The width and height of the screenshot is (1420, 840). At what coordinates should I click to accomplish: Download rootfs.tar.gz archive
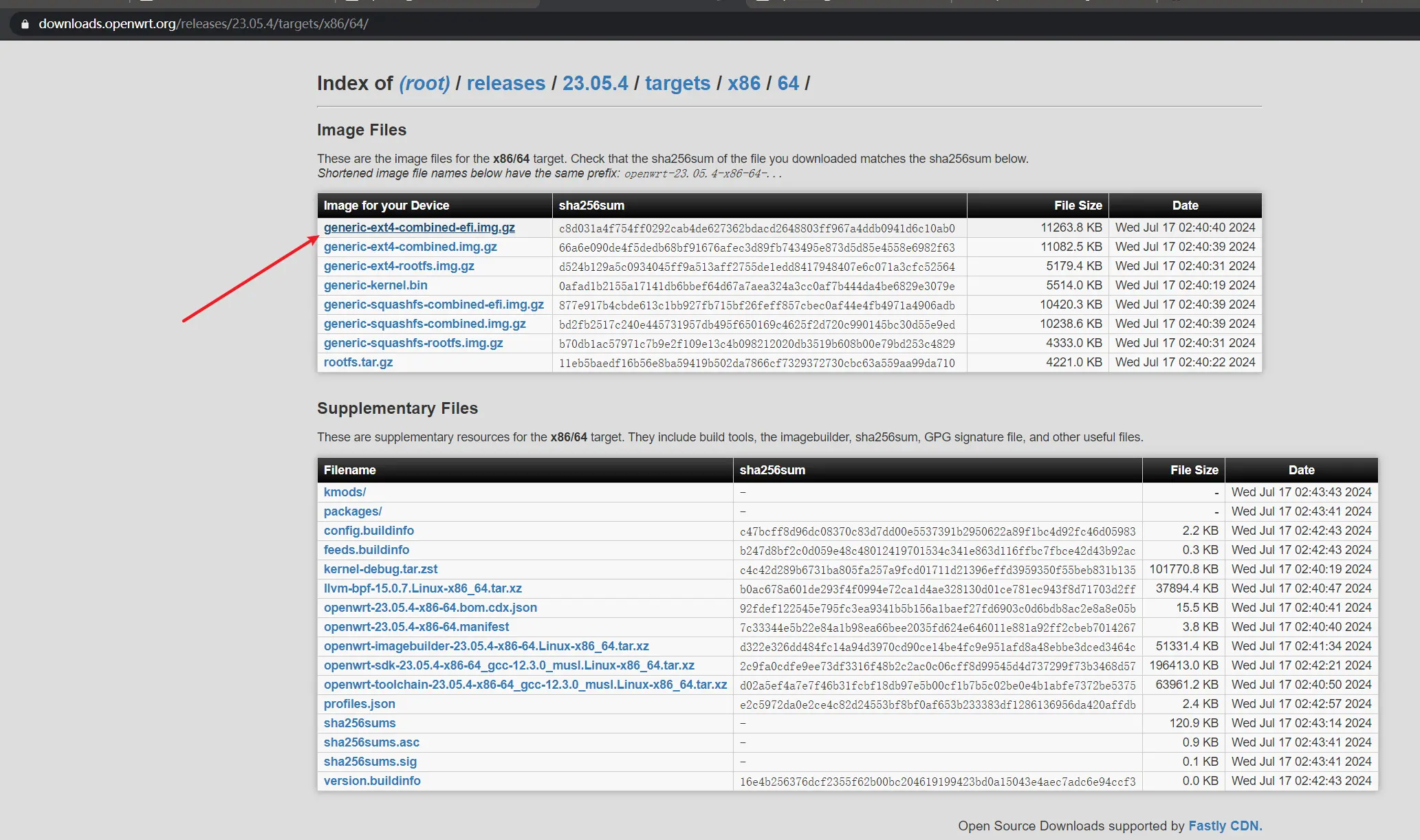pos(358,362)
